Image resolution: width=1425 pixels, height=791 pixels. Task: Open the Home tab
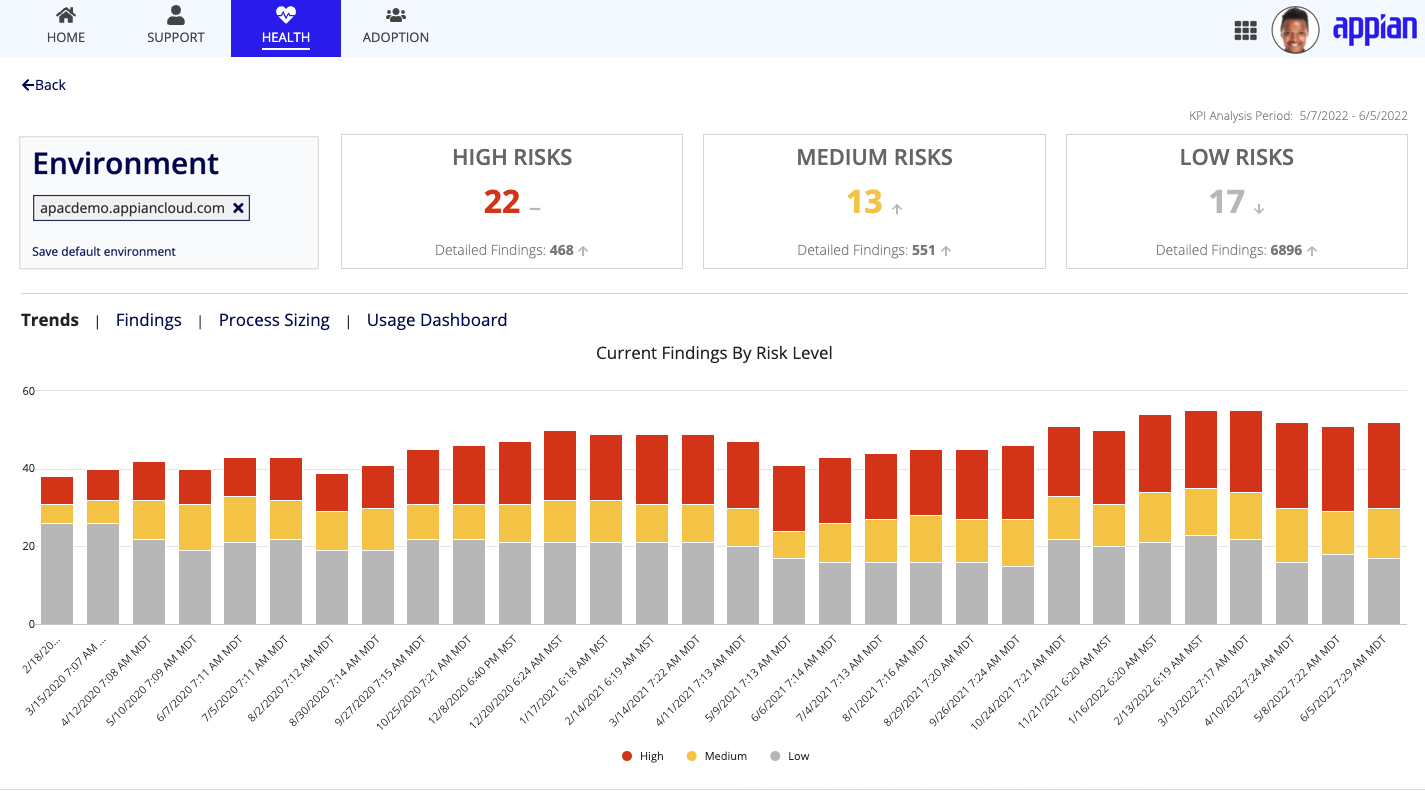[66, 28]
